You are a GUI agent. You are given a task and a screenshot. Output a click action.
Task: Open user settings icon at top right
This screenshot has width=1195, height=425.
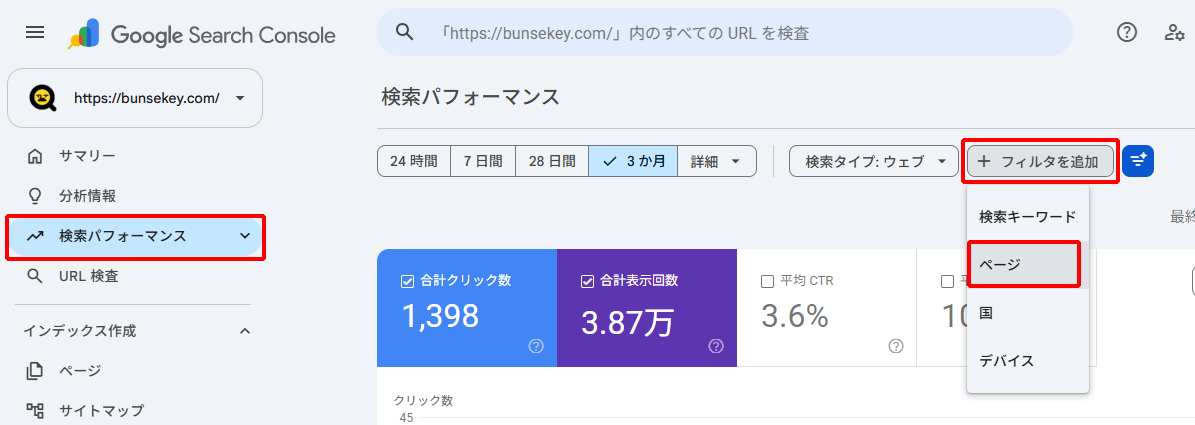1174,32
